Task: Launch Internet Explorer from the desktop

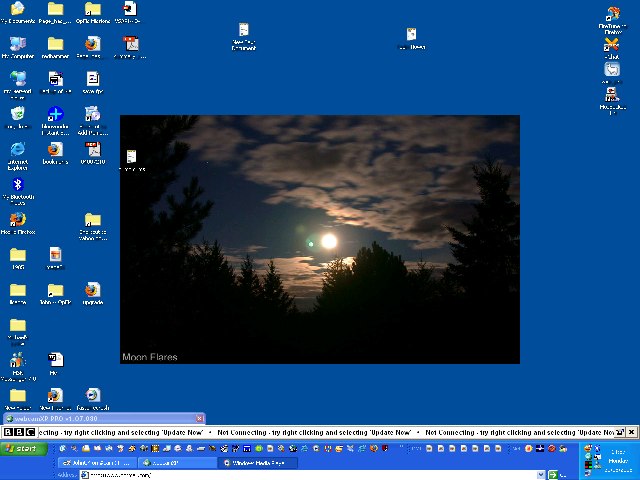Action: point(18,156)
